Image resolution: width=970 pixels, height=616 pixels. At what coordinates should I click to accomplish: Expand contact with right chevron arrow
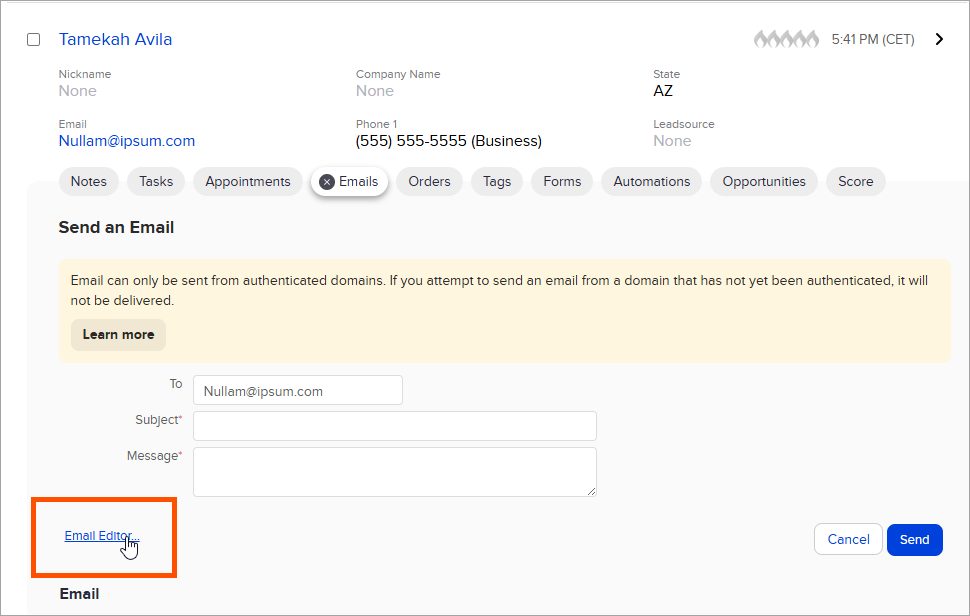coord(939,40)
